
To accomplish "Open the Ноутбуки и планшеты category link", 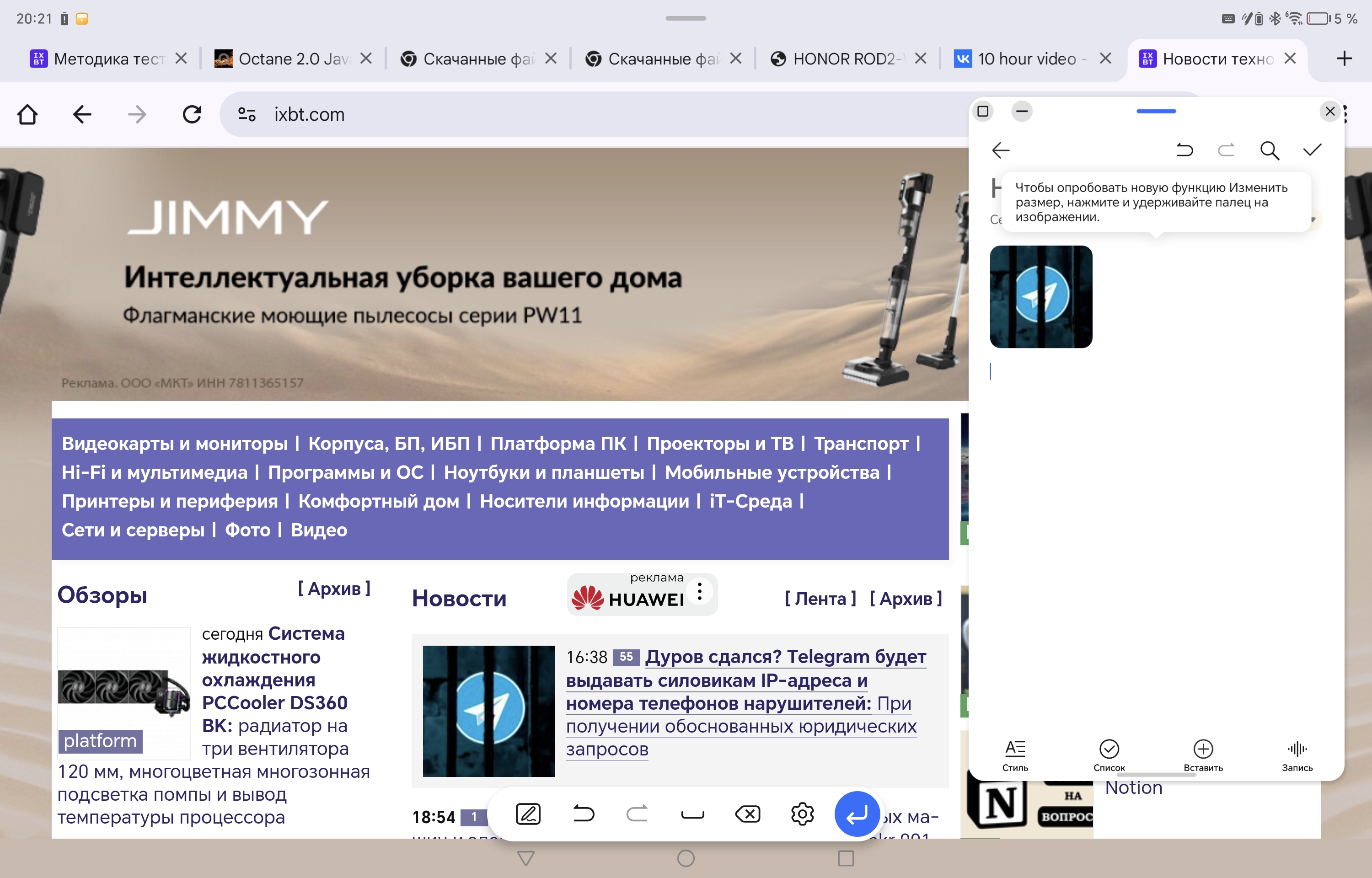I will point(544,472).
